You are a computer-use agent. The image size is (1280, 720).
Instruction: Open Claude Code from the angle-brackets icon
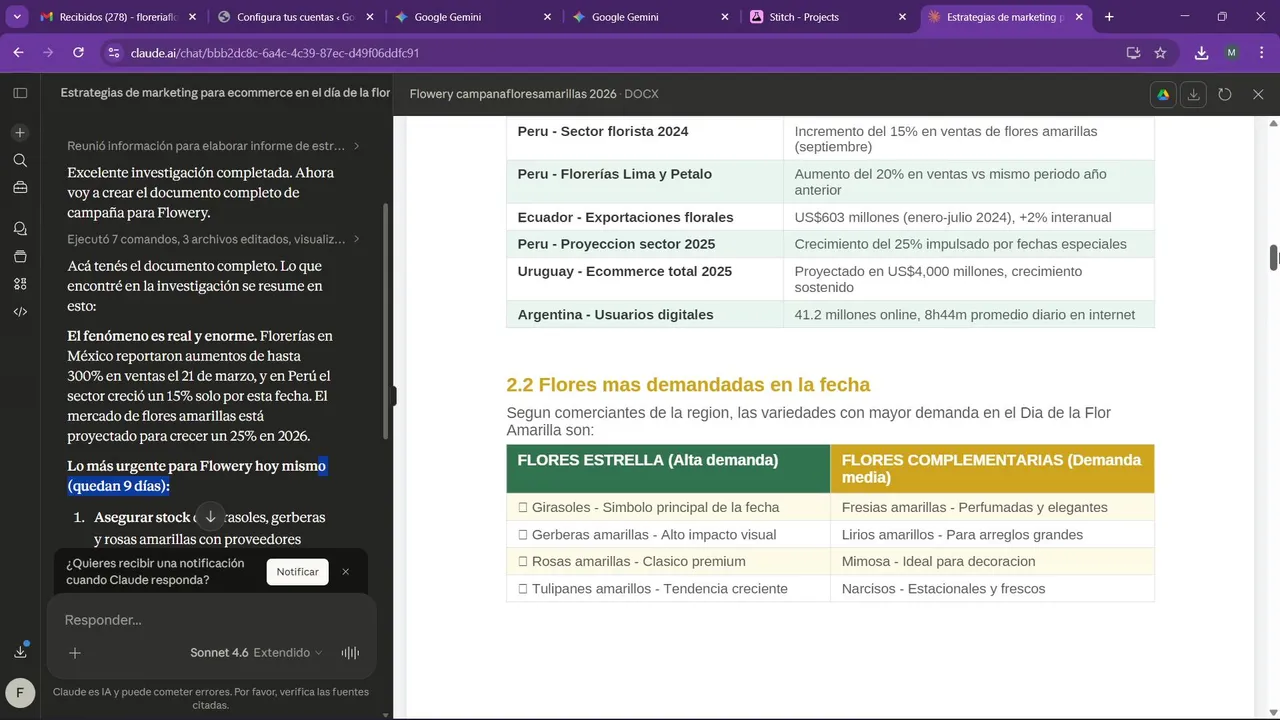pos(20,311)
